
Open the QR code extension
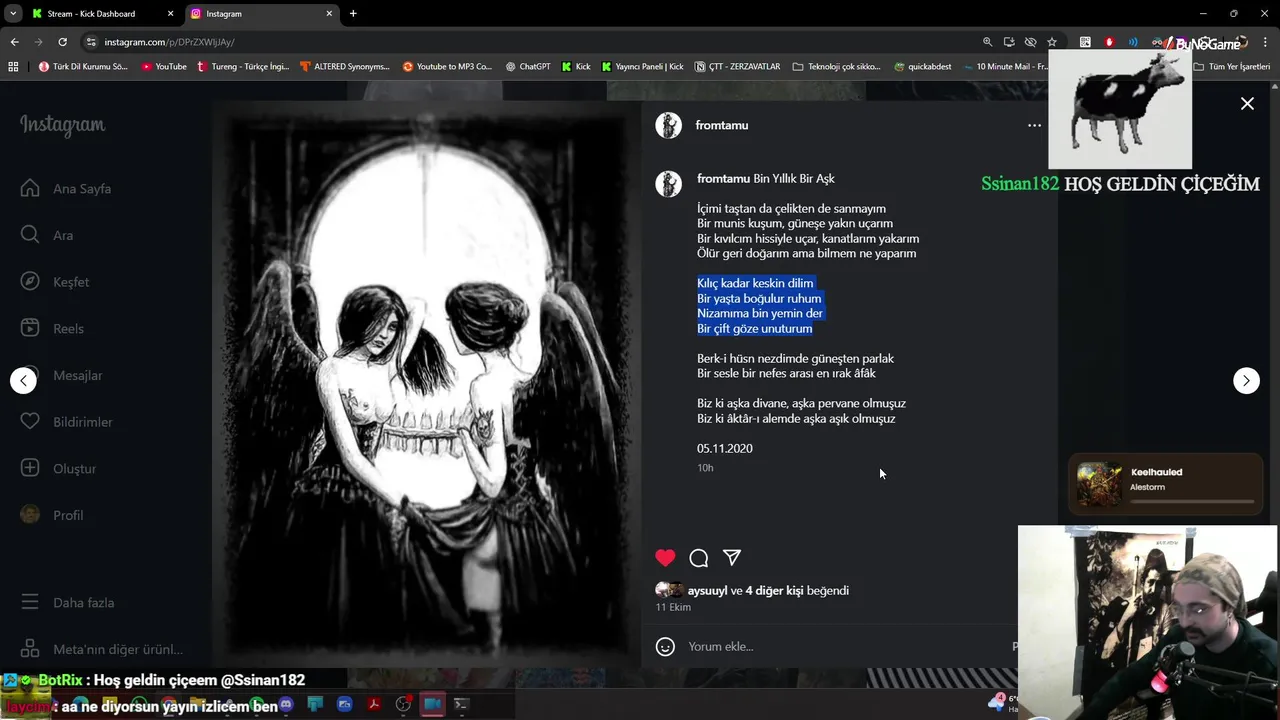(1085, 42)
